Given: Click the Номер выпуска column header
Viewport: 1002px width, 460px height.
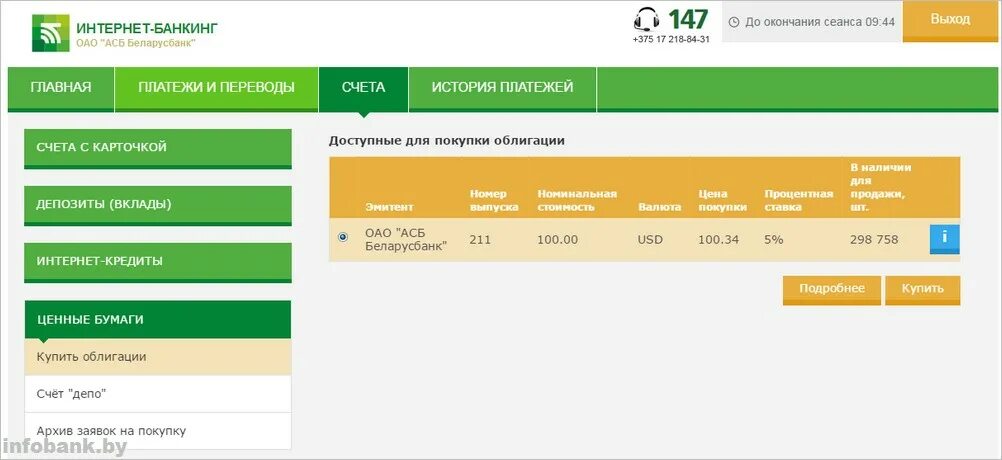Looking at the screenshot, I should pos(494,201).
